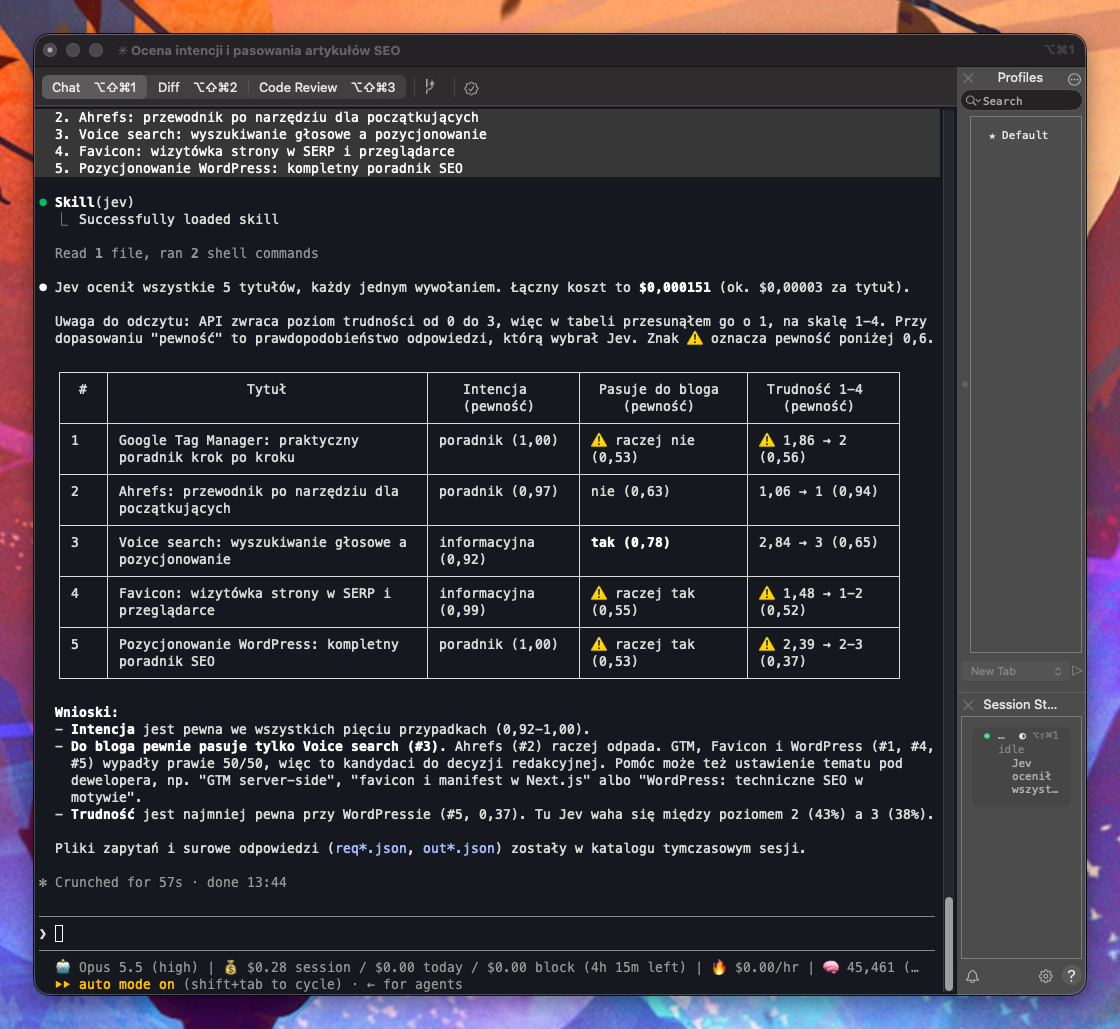This screenshot has height=1029, width=1120.
Task: Switch to the Chat tab
Action: pos(94,87)
